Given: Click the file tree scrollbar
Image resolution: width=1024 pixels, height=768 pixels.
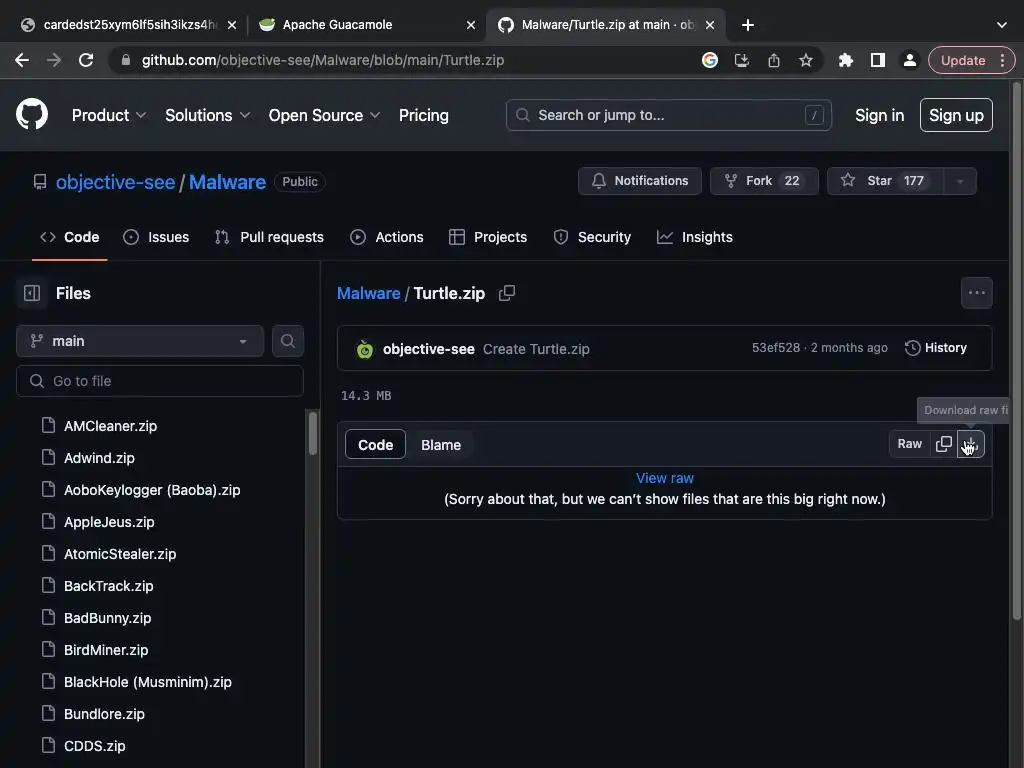Looking at the screenshot, I should [313, 434].
